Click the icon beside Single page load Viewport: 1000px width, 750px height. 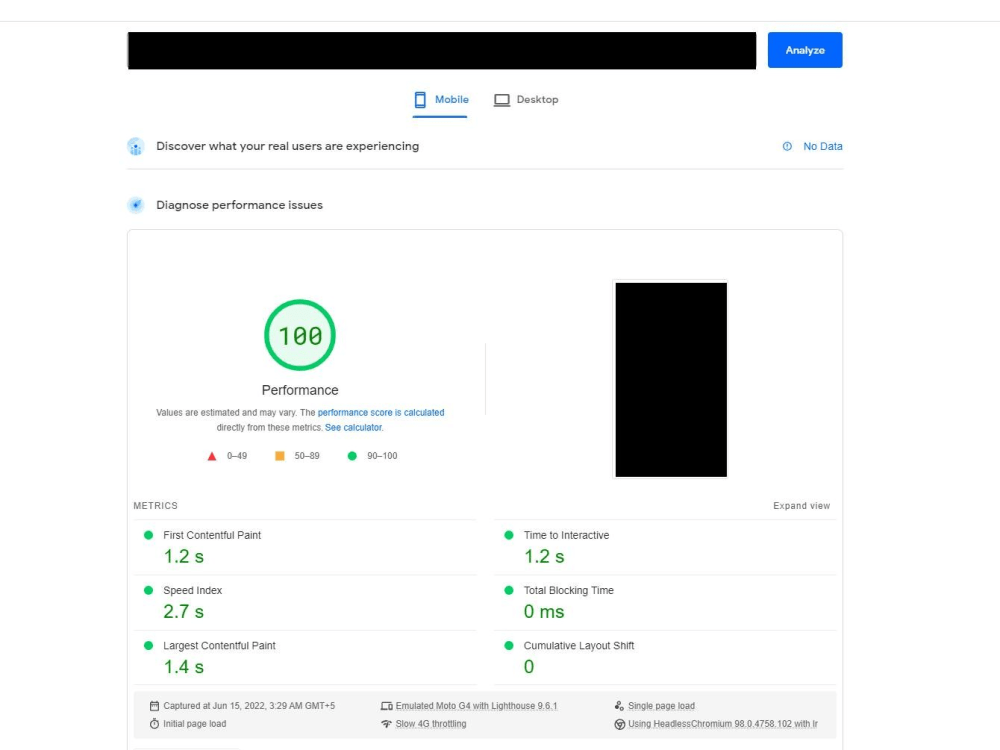click(619, 706)
